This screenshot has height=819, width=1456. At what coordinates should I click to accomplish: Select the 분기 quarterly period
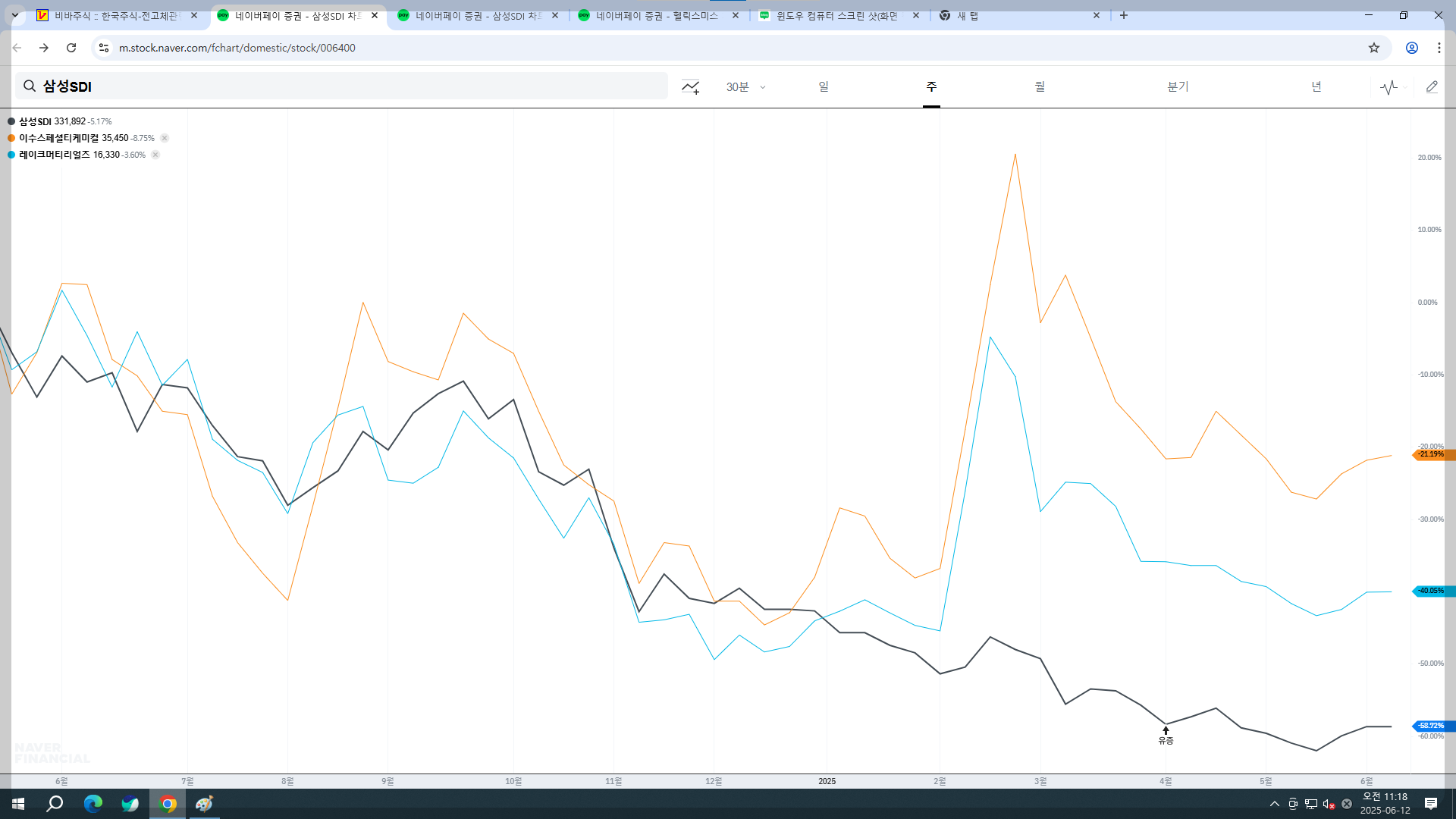1178,87
